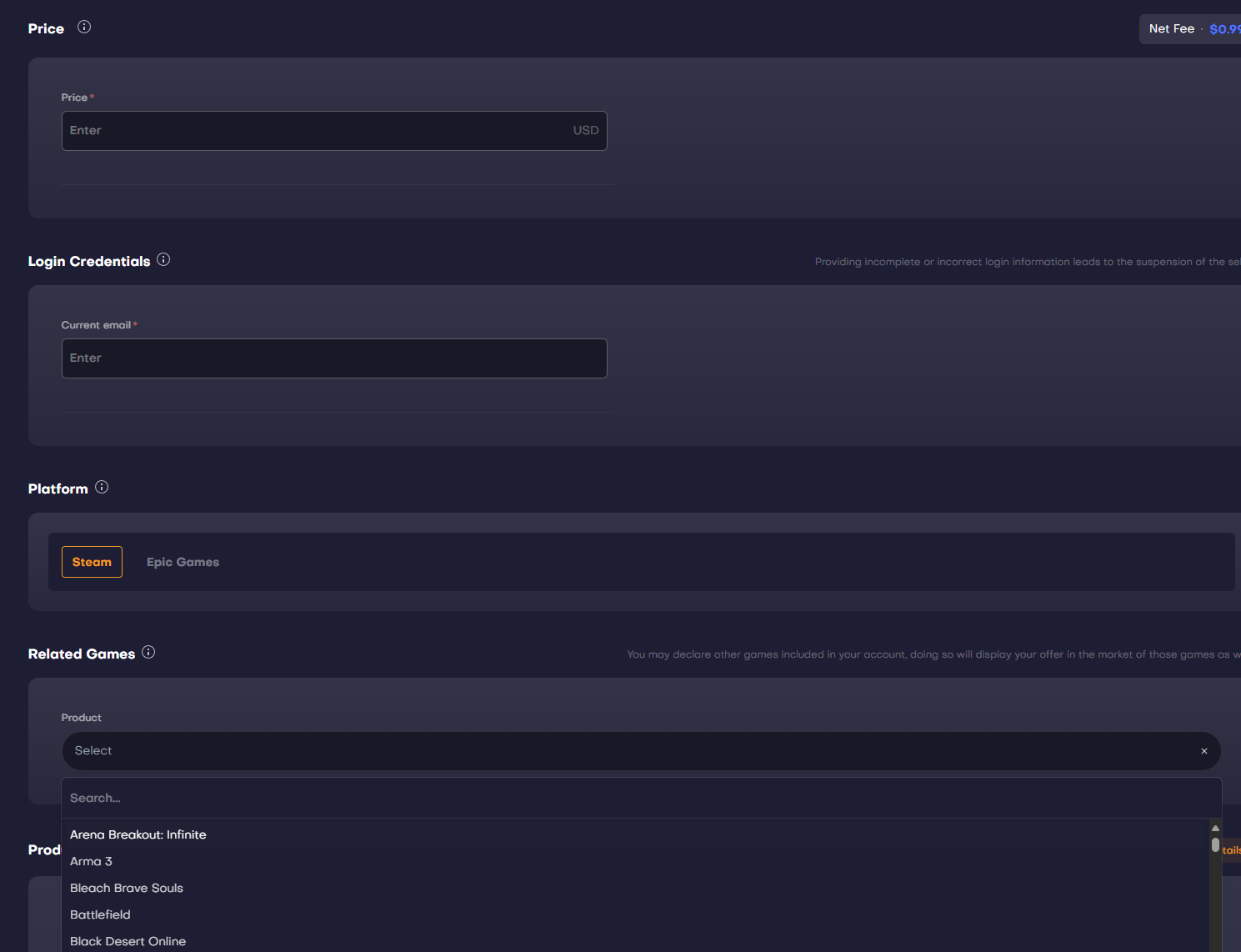Switch platform to Epic Games
The image size is (1241, 952).
click(x=183, y=562)
